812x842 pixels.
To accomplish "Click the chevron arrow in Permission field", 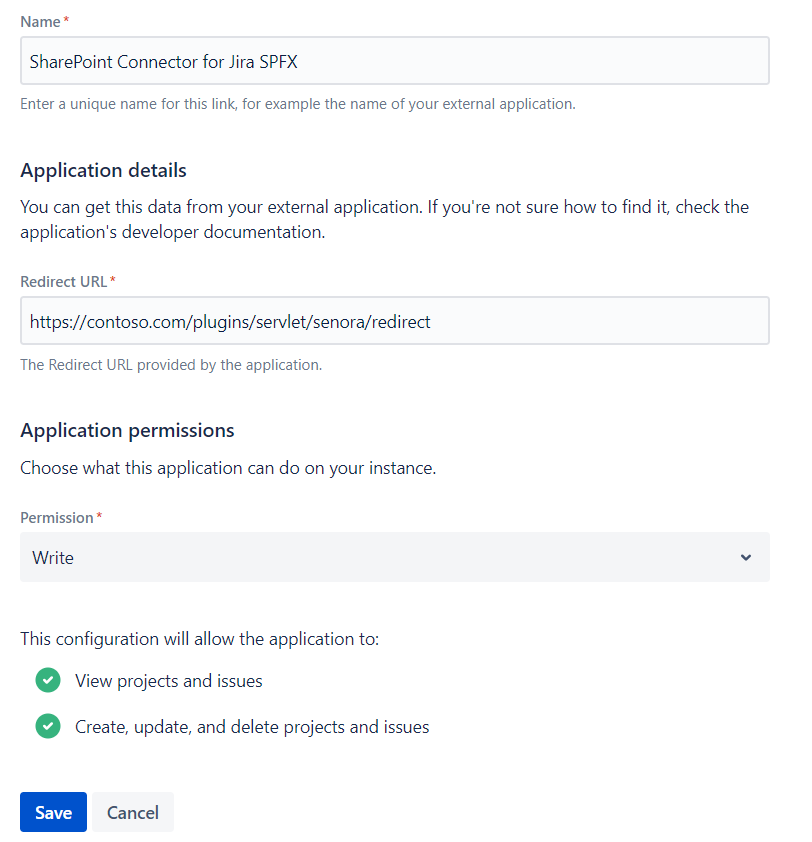I will coord(746,557).
